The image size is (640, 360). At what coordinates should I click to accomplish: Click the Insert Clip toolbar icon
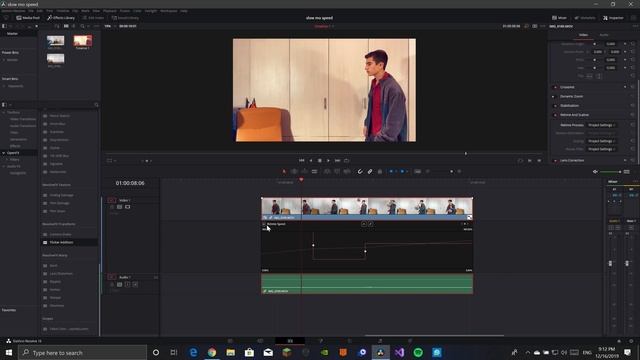[327, 171]
